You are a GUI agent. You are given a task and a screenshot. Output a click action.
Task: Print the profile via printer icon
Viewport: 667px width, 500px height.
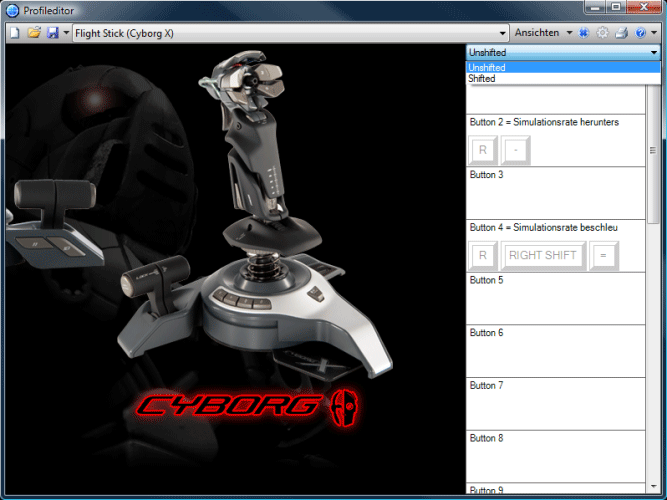point(621,33)
